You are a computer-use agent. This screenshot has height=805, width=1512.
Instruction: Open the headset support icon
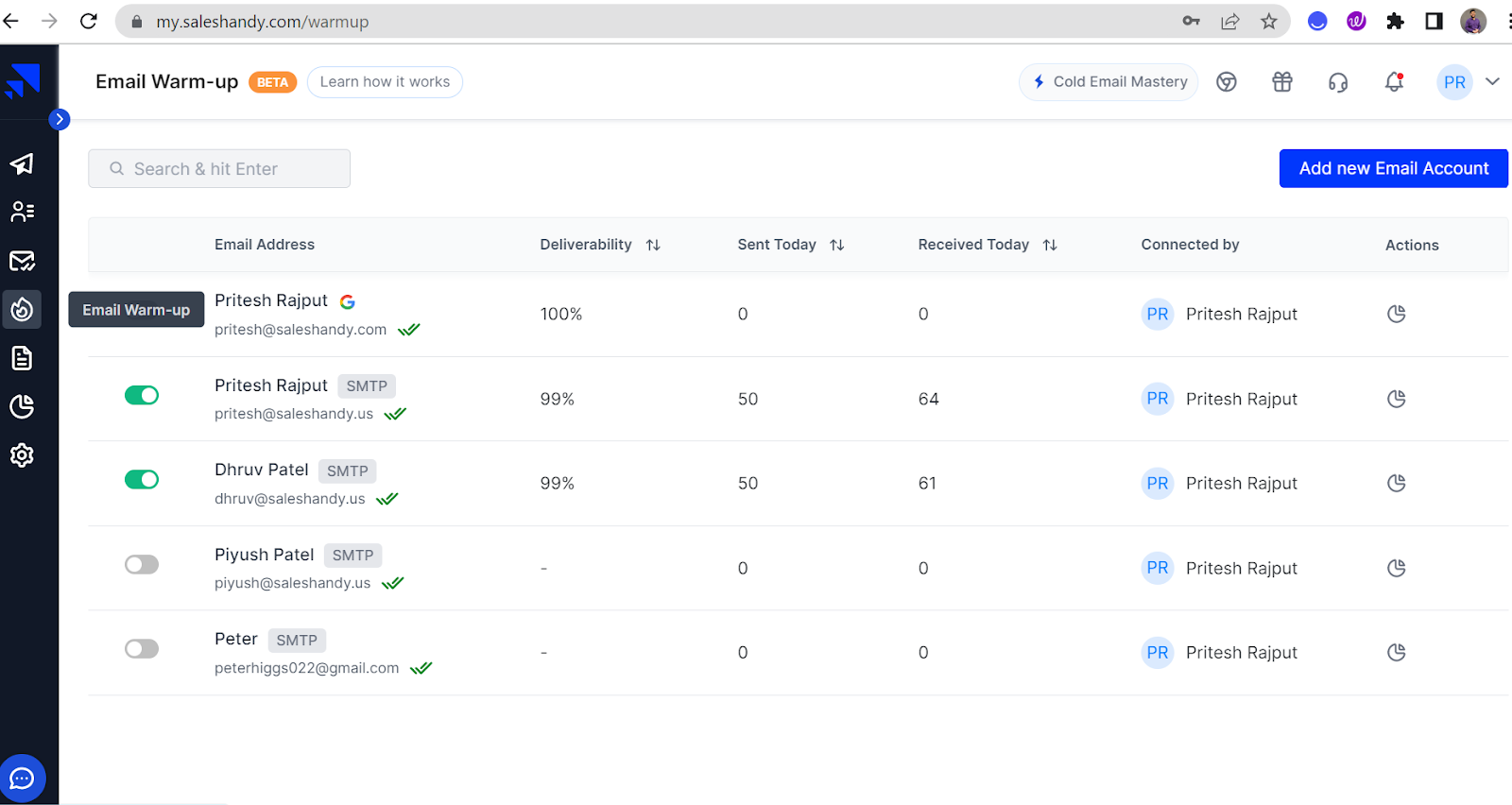pos(1338,82)
